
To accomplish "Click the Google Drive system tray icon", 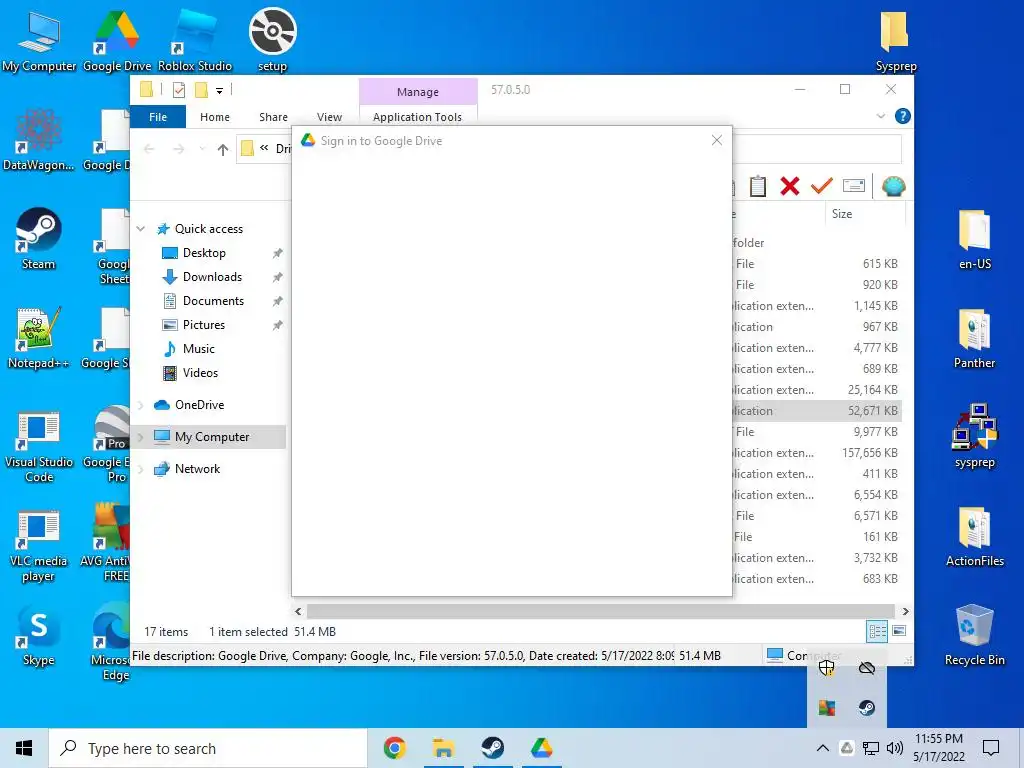I will (x=847, y=748).
